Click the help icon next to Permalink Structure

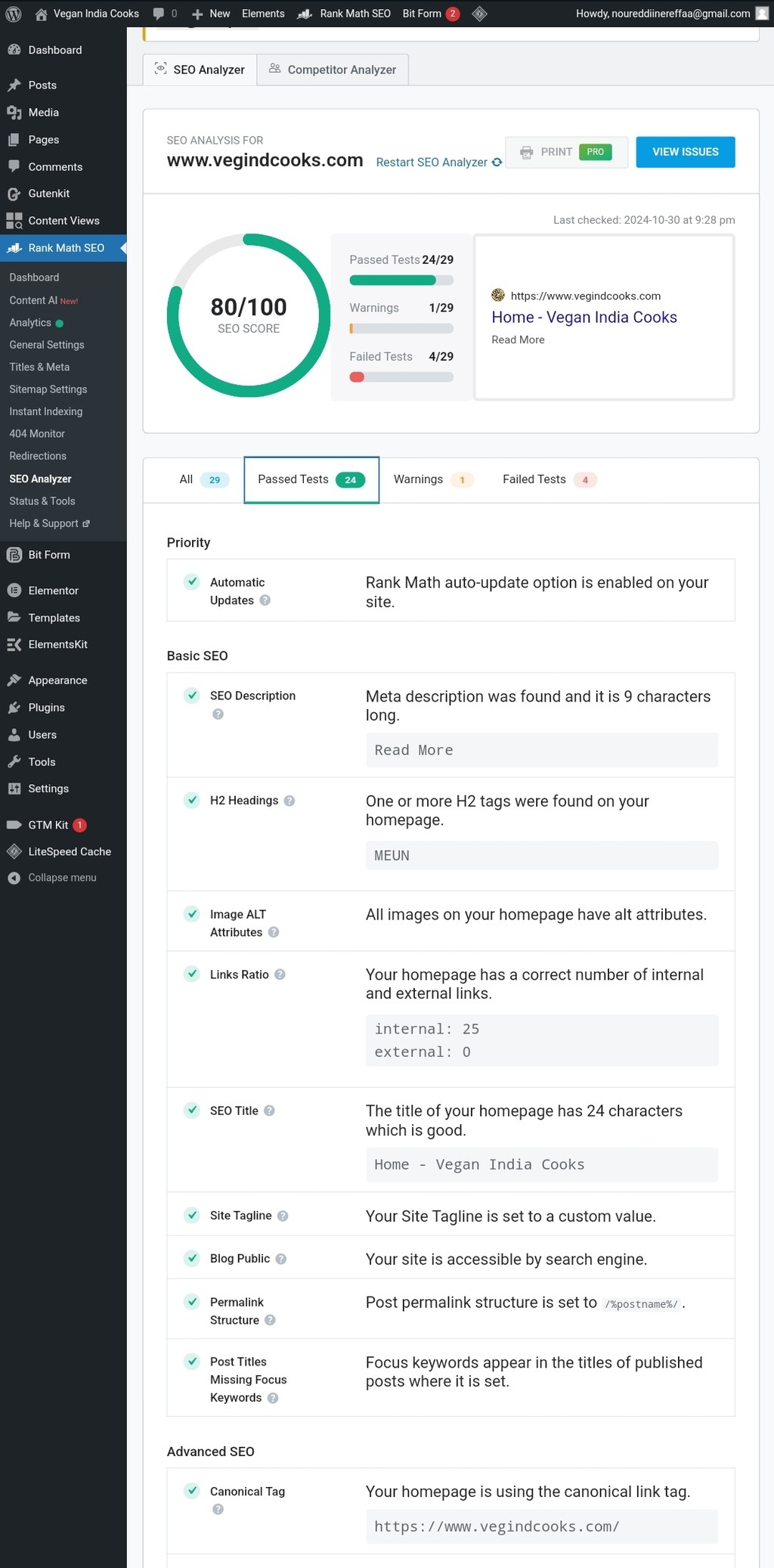(x=270, y=1320)
